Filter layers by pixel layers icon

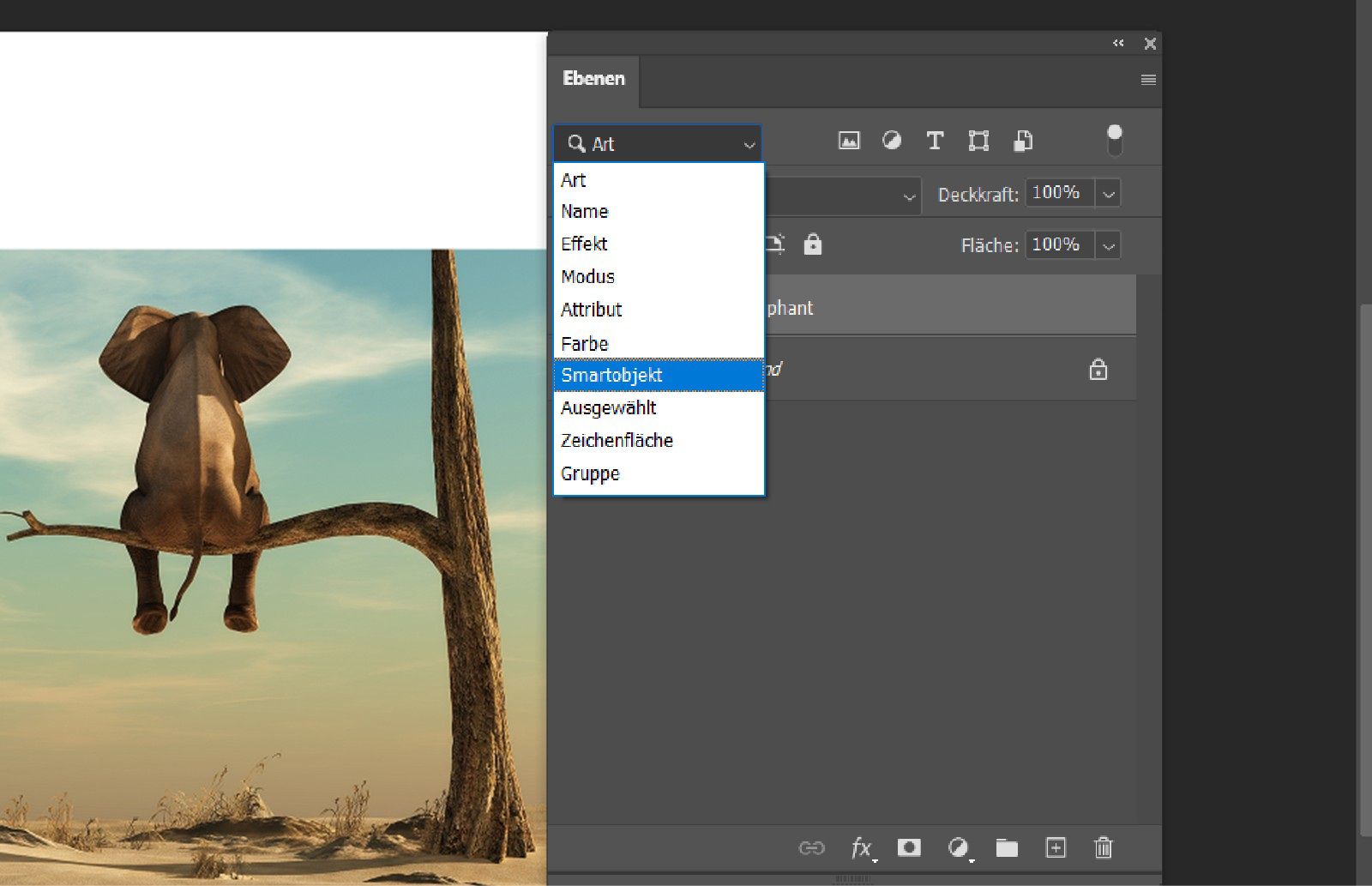click(x=848, y=141)
